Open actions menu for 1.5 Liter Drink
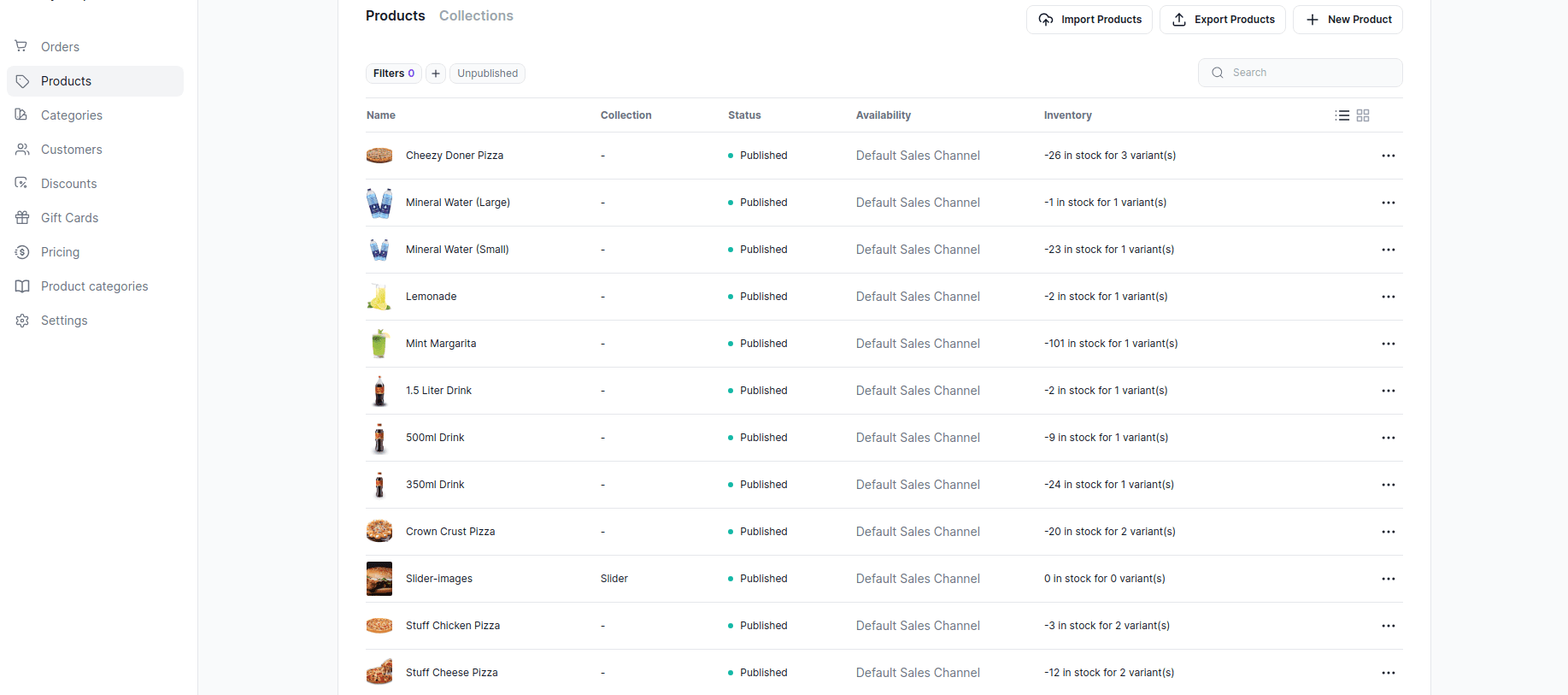Viewport: 1568px width, 695px height. click(x=1389, y=391)
